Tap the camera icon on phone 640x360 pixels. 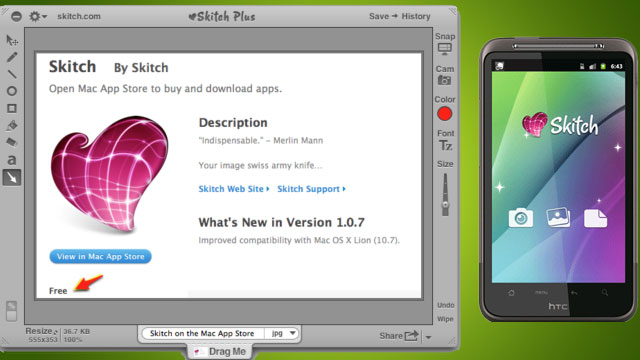[x=520, y=218]
